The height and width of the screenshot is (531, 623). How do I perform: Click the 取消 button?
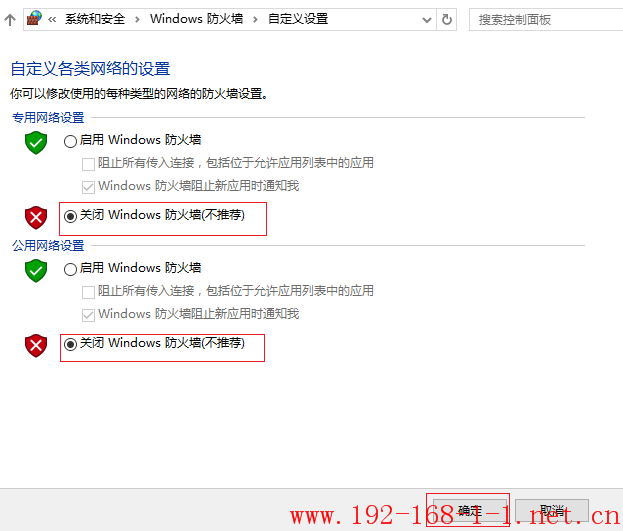click(552, 511)
